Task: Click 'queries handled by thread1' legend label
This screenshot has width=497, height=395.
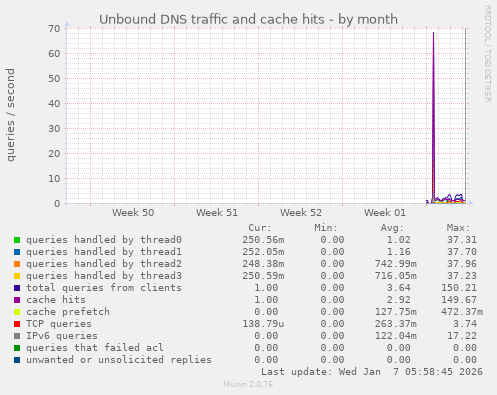Action: [x=104, y=252]
